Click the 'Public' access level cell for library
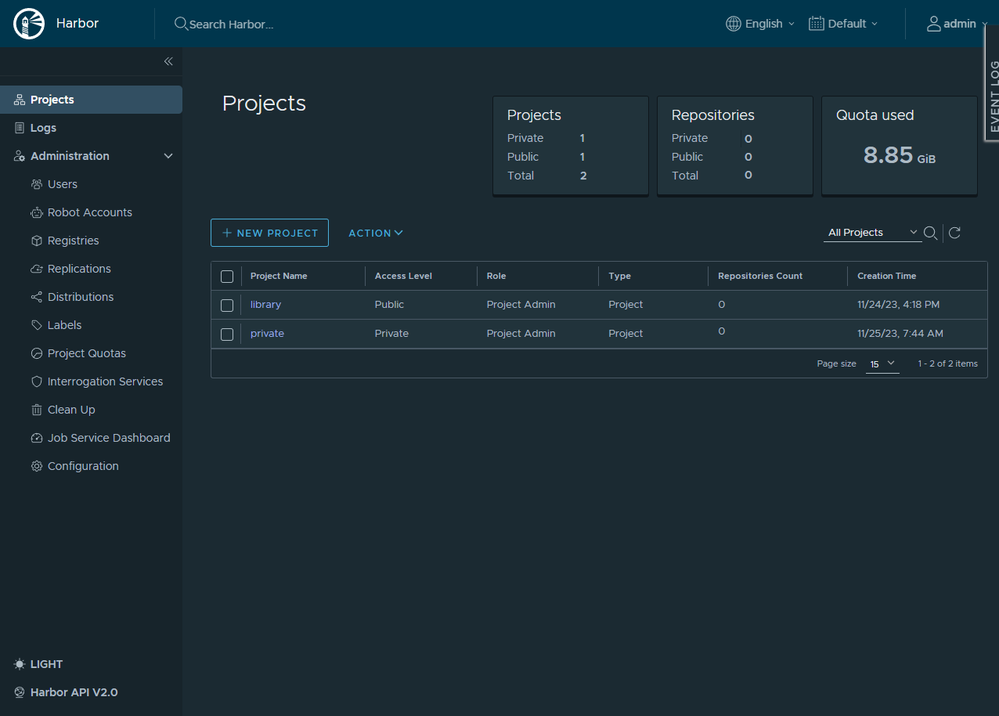 point(389,304)
